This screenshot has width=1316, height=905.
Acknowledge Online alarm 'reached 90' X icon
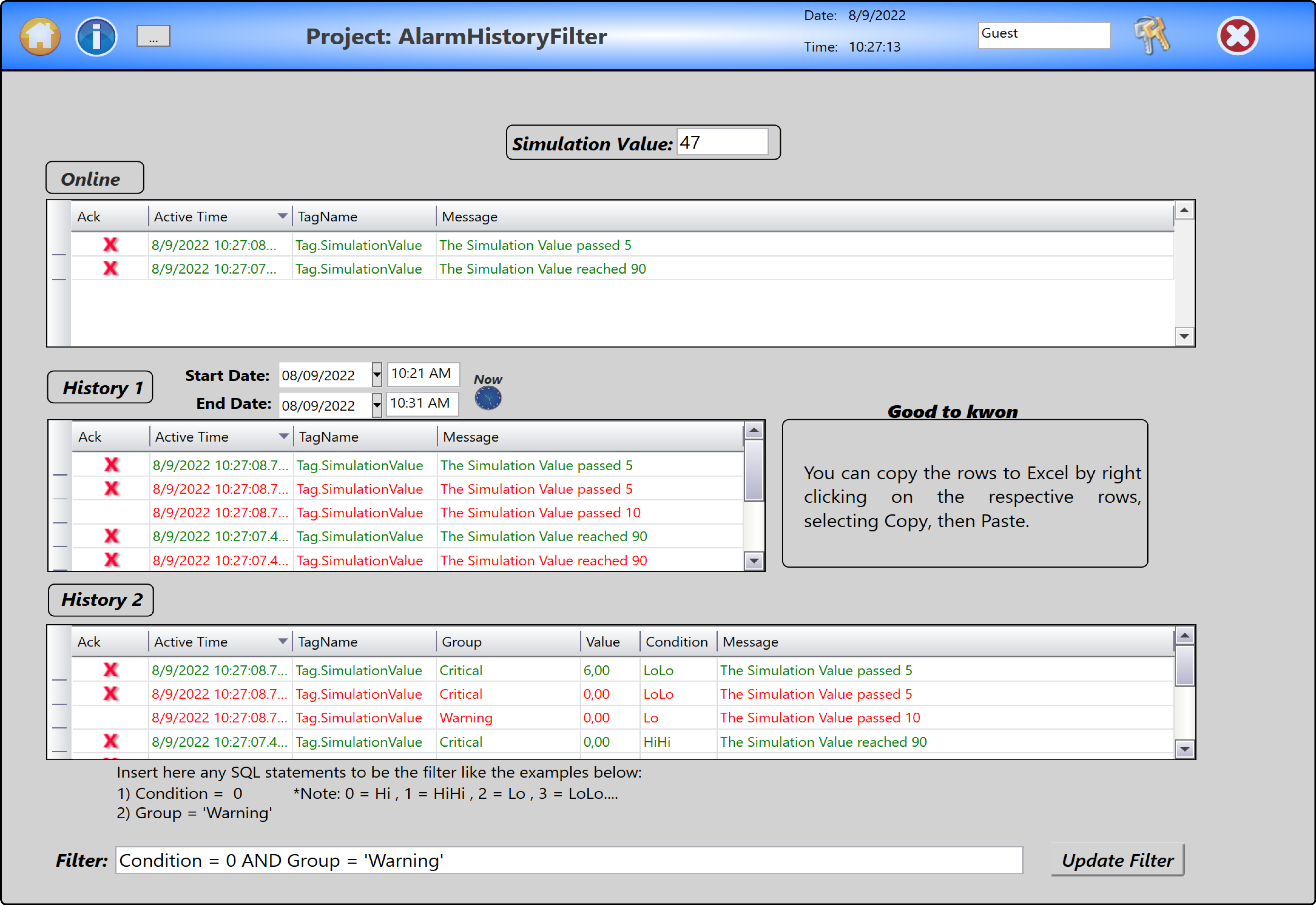coord(111,268)
